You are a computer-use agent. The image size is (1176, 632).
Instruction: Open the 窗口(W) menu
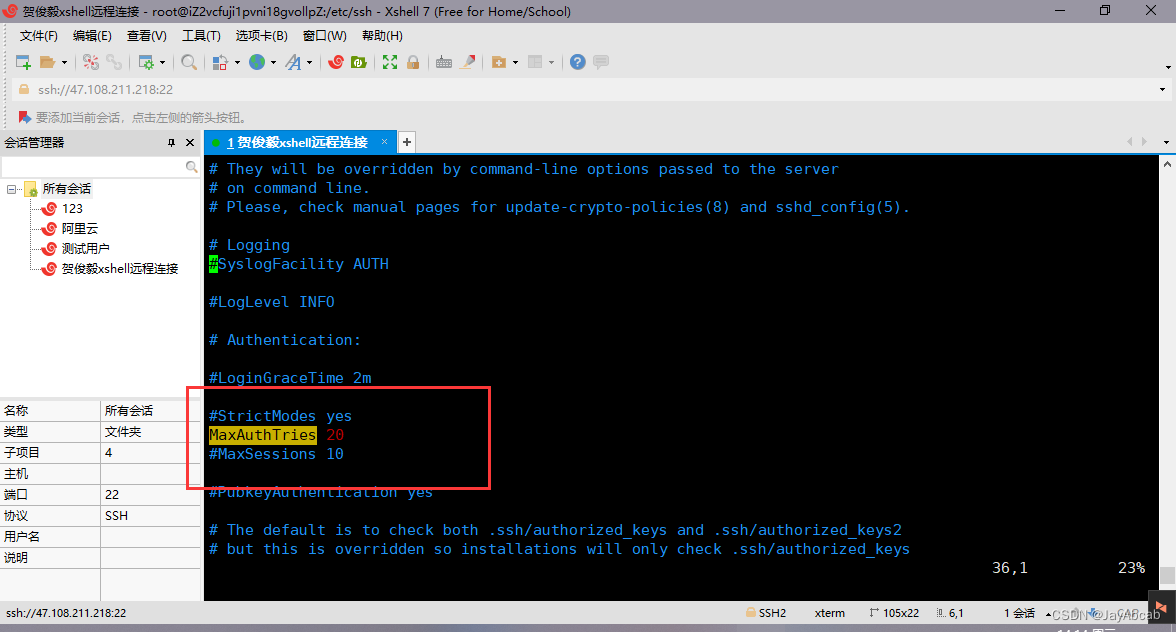point(325,36)
